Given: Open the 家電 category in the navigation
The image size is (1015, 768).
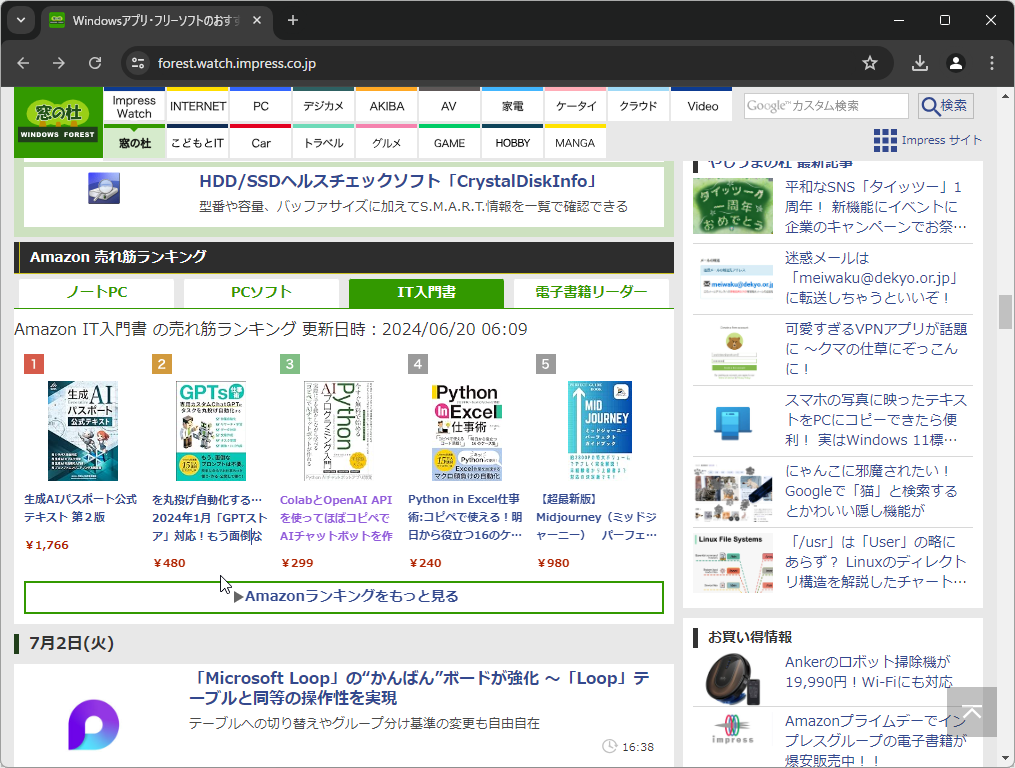Looking at the screenshot, I should click(512, 105).
